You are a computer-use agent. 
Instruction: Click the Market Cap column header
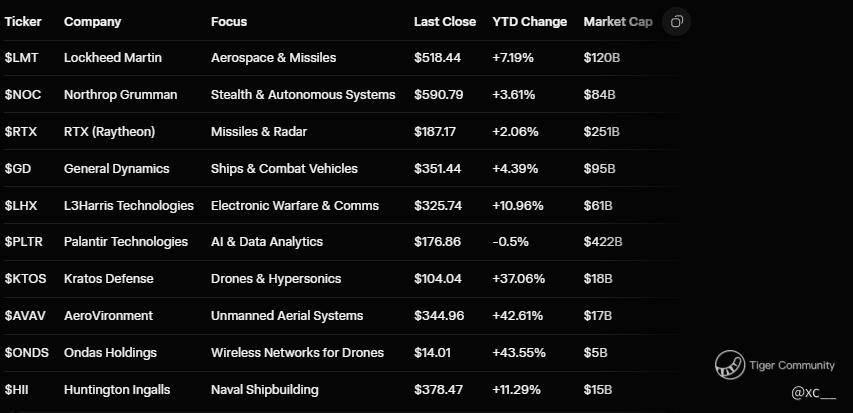pyautogui.click(x=618, y=22)
